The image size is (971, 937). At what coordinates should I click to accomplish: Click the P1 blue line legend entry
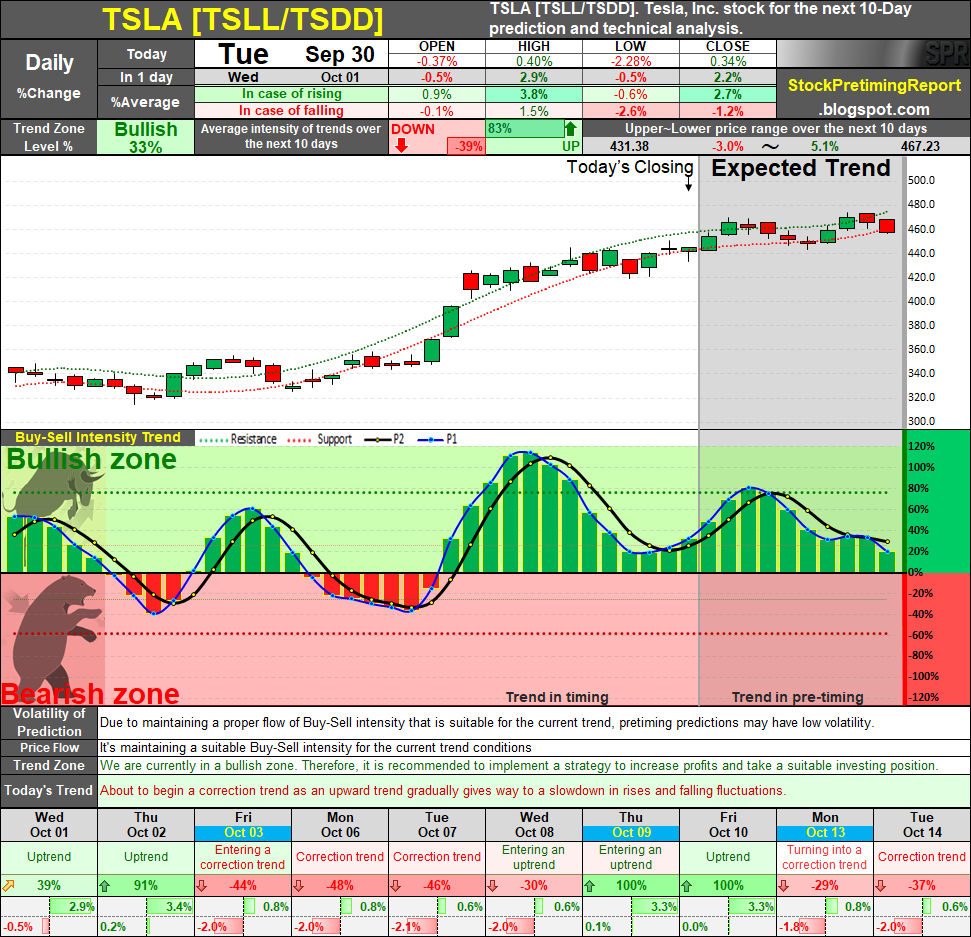(x=438, y=439)
